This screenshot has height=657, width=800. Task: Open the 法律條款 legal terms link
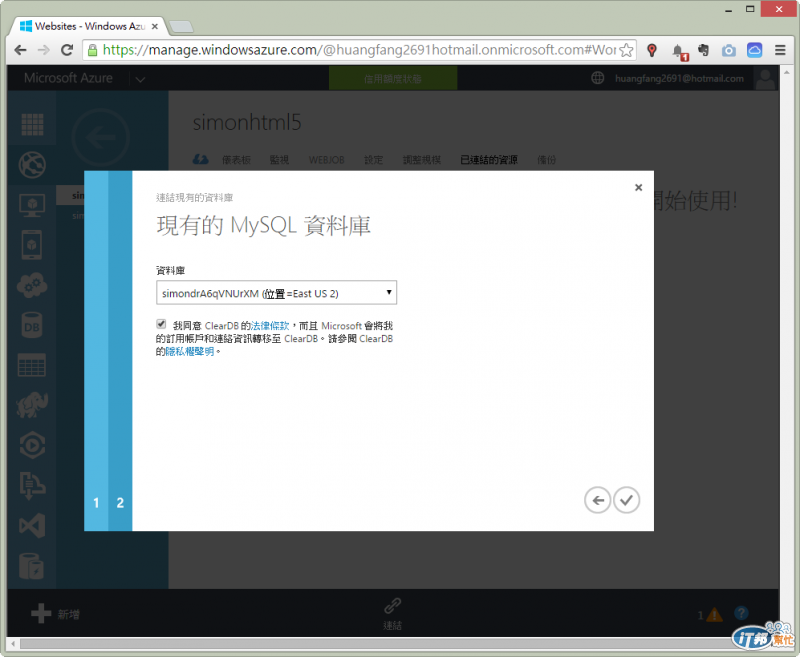270,325
